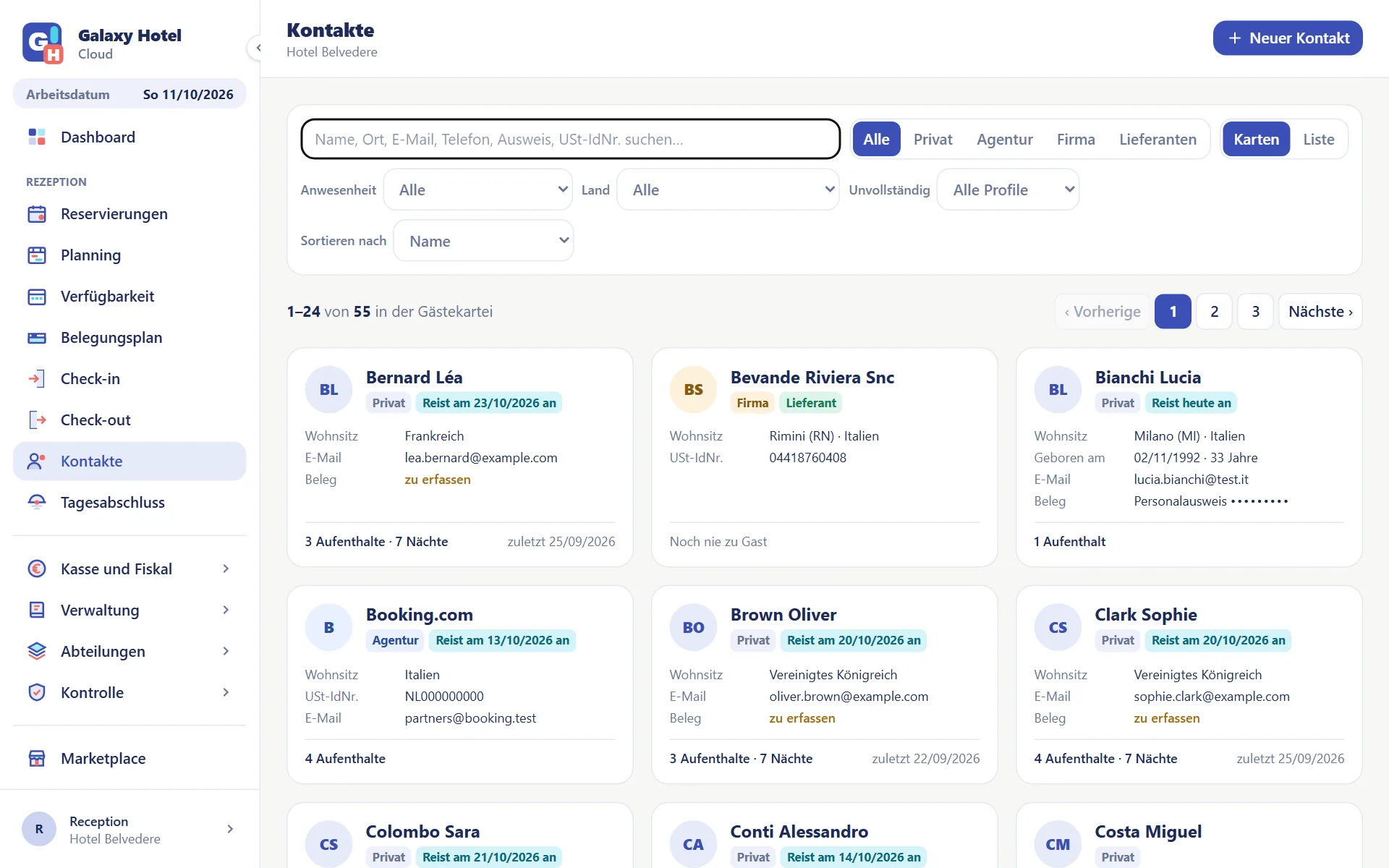Click current page 1 button
The height and width of the screenshot is (868, 1389).
tap(1173, 312)
